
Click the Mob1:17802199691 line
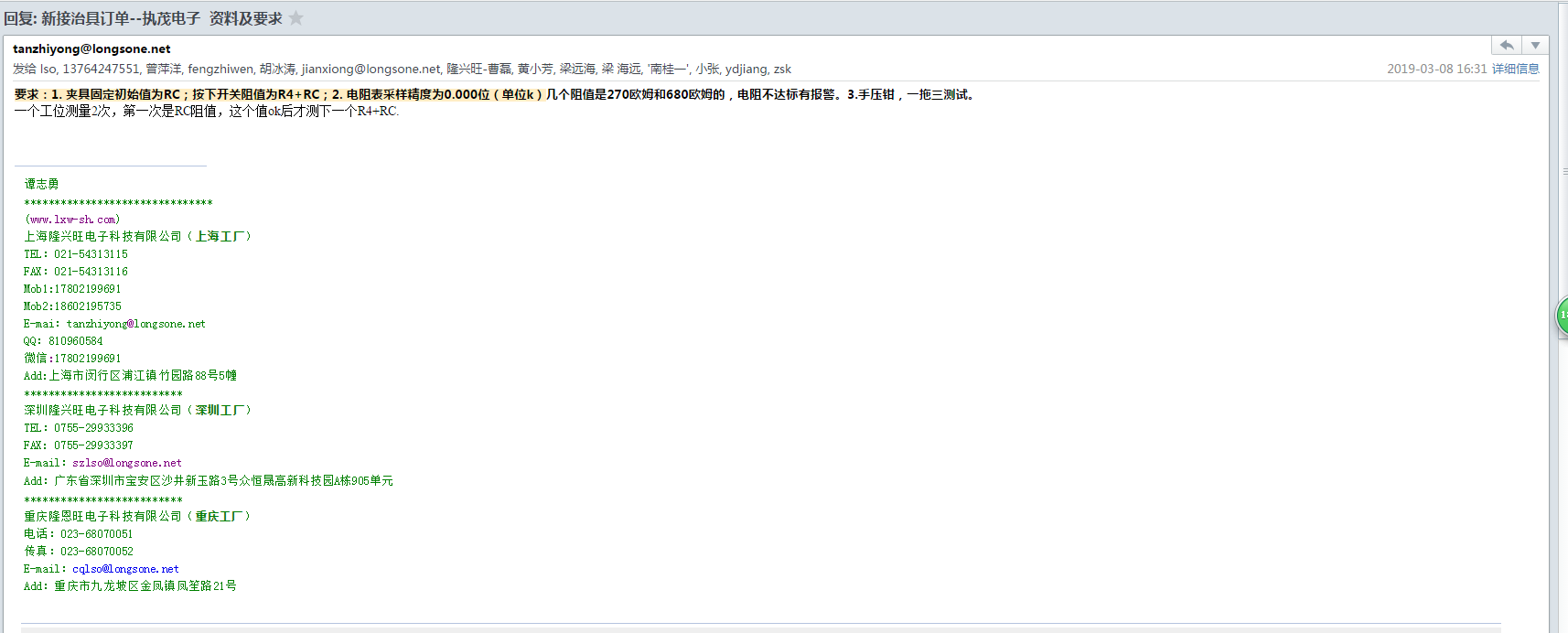(x=72, y=289)
